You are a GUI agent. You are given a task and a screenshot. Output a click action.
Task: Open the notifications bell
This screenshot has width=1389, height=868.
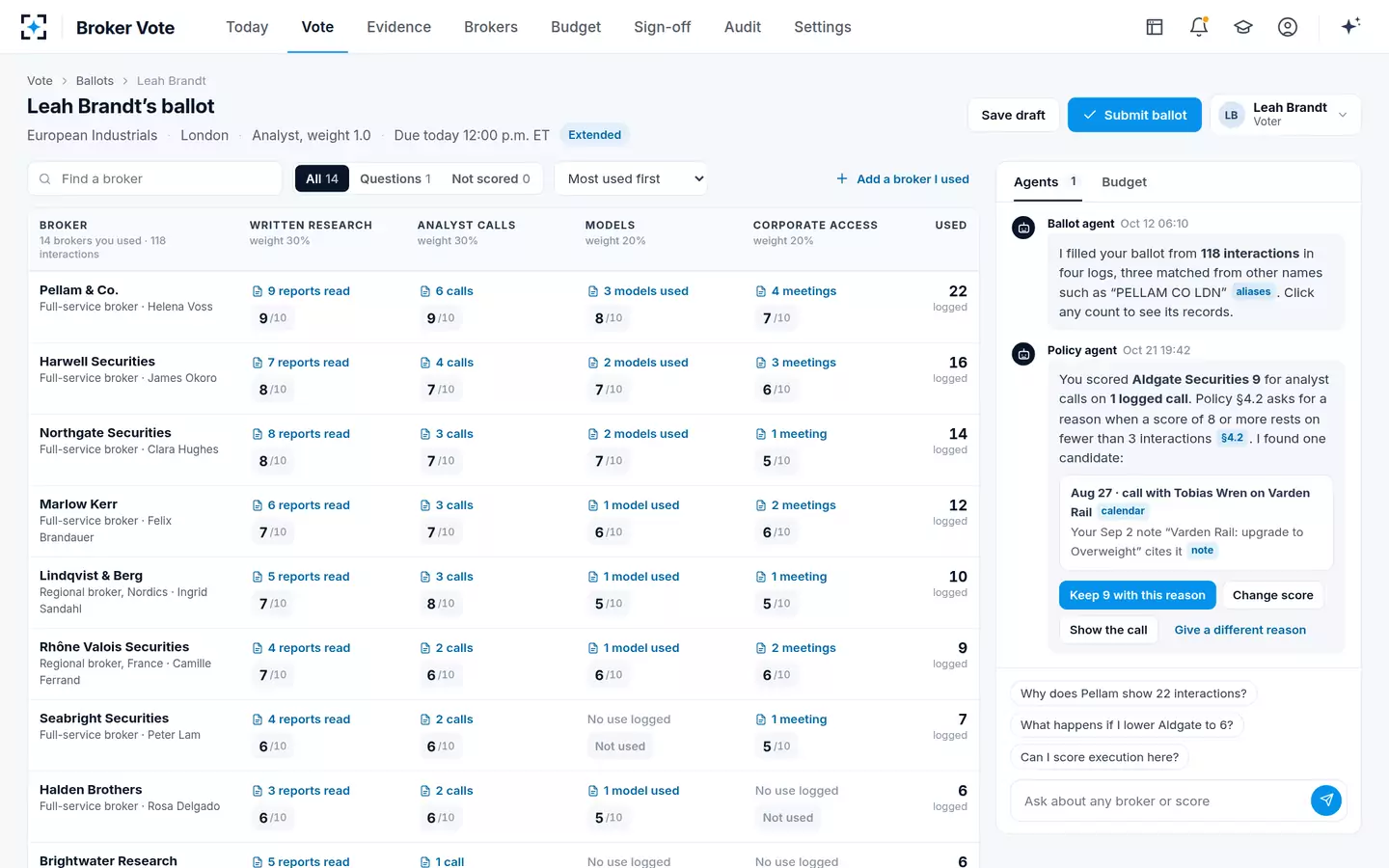1199,27
